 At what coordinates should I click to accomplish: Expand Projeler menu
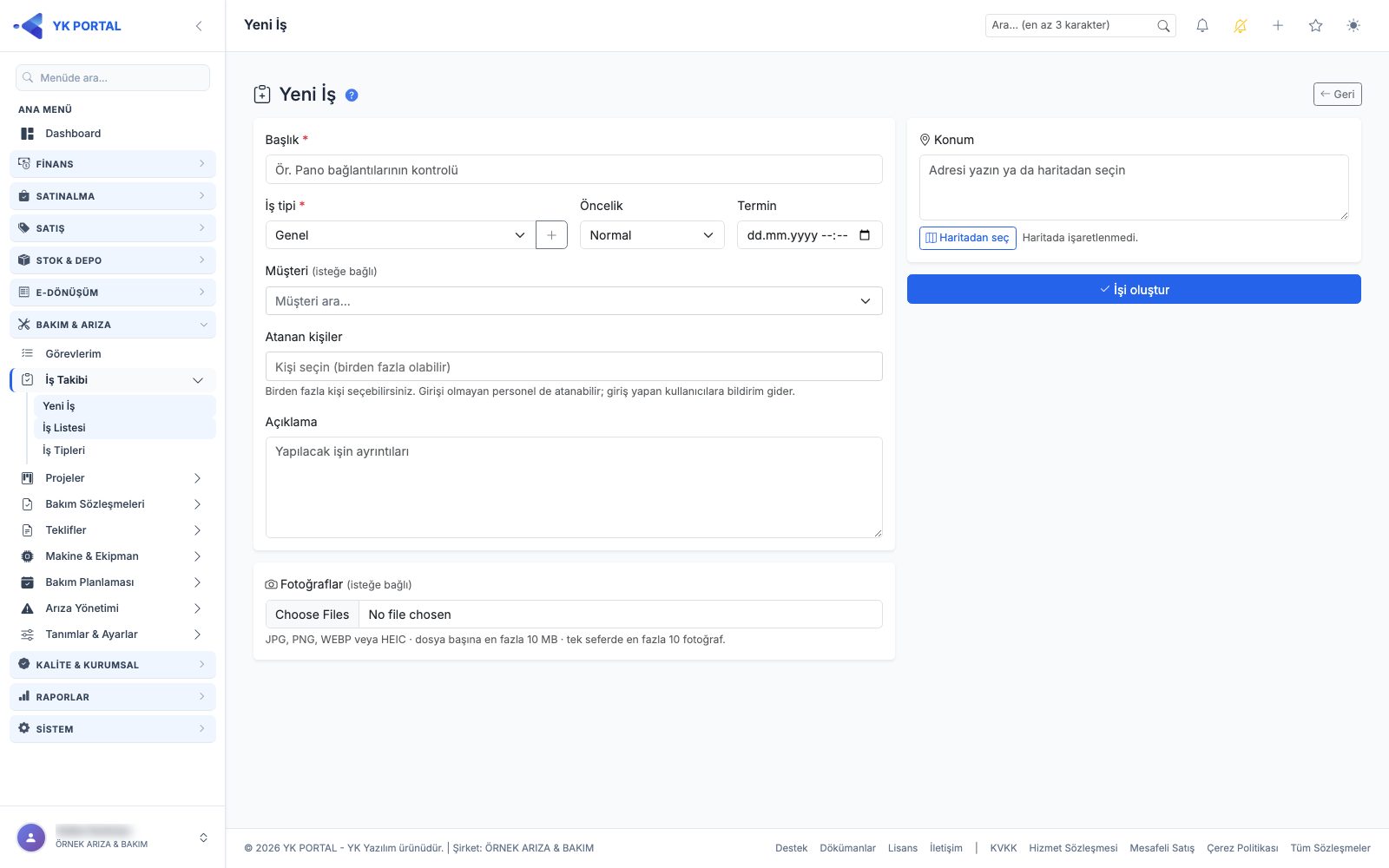pos(113,478)
